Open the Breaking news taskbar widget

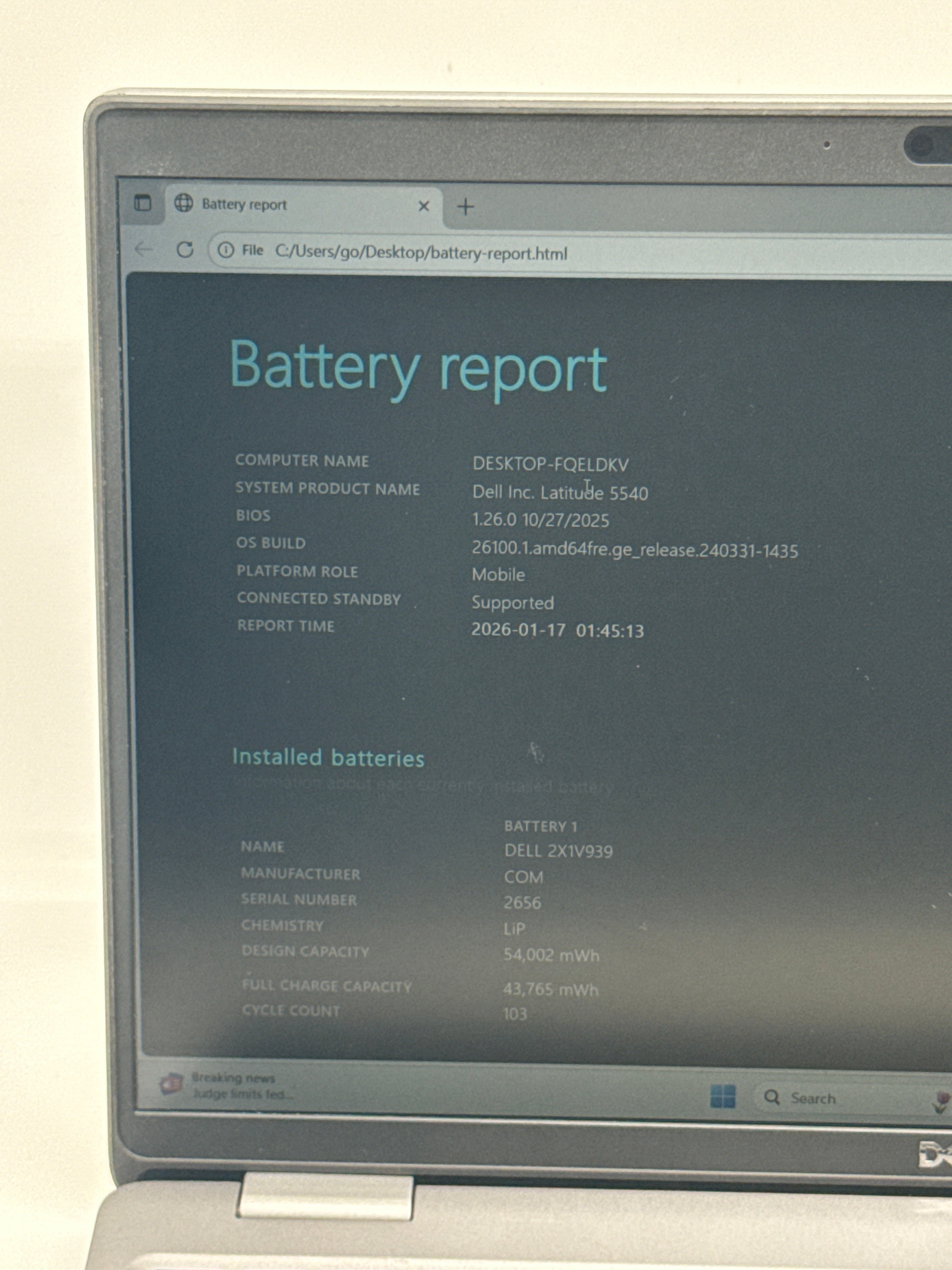click(x=227, y=1085)
